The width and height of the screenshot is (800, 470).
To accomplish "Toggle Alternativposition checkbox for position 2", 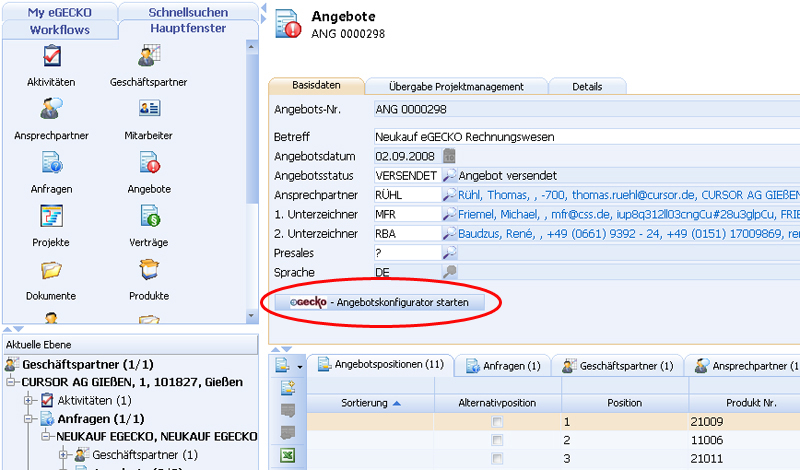I will tap(497, 440).
